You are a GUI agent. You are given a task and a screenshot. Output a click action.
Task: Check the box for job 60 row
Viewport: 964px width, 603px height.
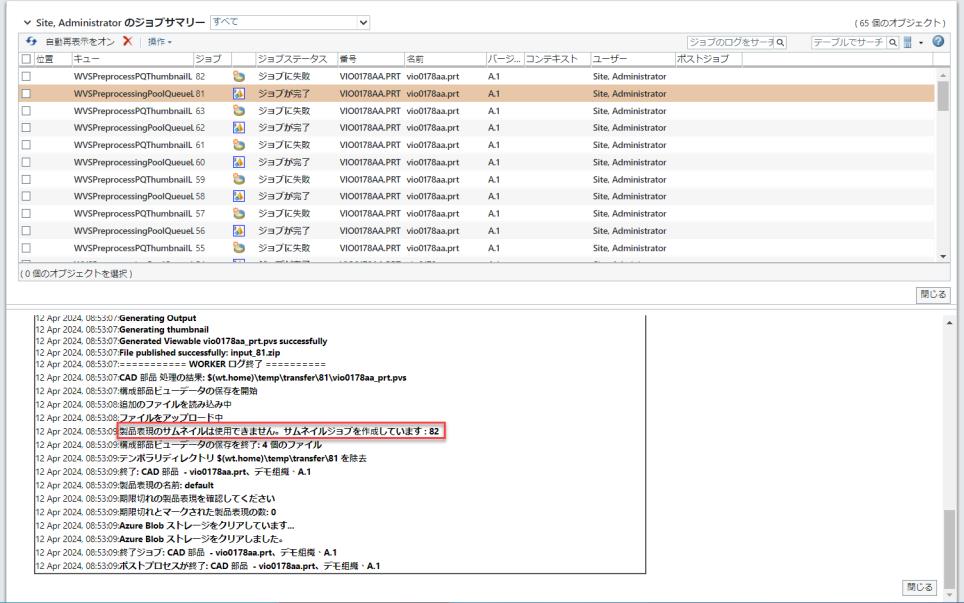(26, 162)
